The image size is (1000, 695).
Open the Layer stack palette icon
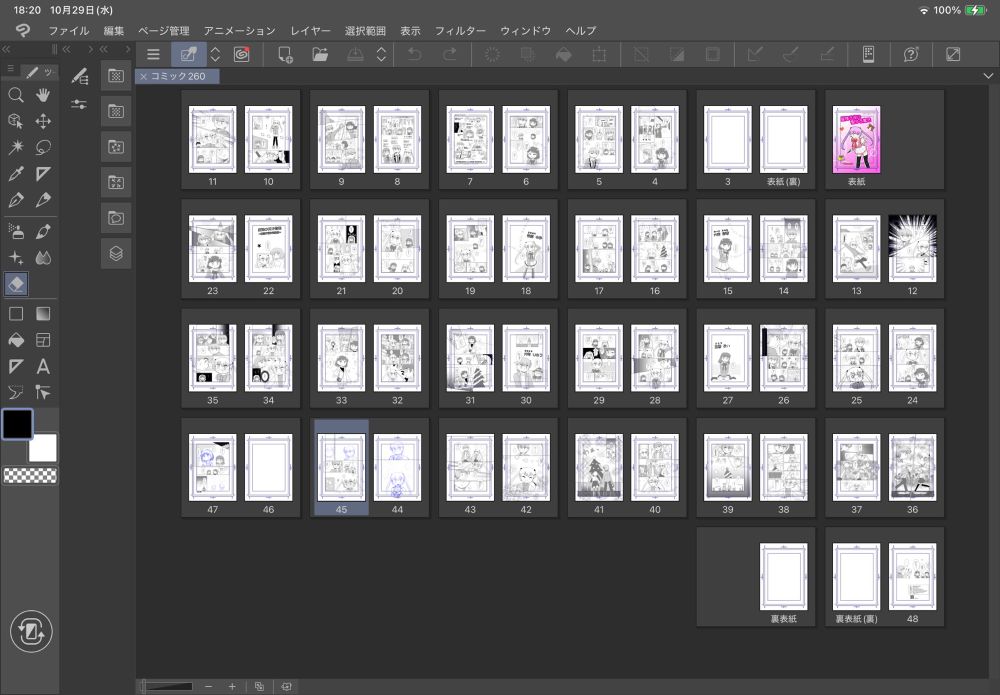click(x=116, y=254)
